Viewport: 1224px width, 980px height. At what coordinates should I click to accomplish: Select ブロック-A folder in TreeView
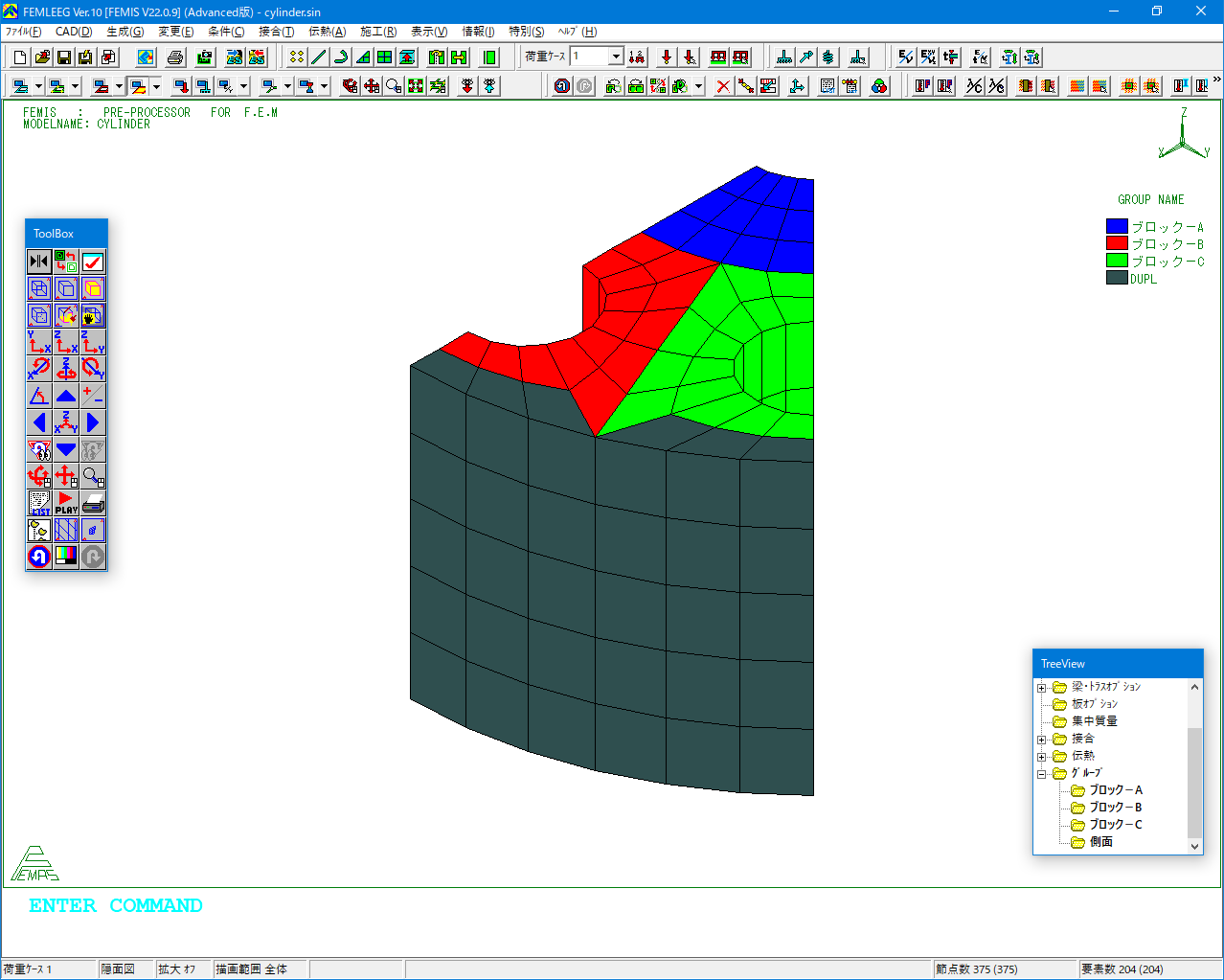[x=1115, y=790]
